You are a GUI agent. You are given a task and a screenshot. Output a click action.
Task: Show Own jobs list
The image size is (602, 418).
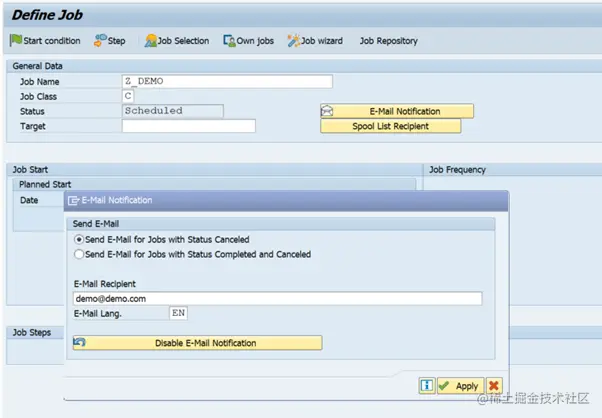tap(248, 41)
